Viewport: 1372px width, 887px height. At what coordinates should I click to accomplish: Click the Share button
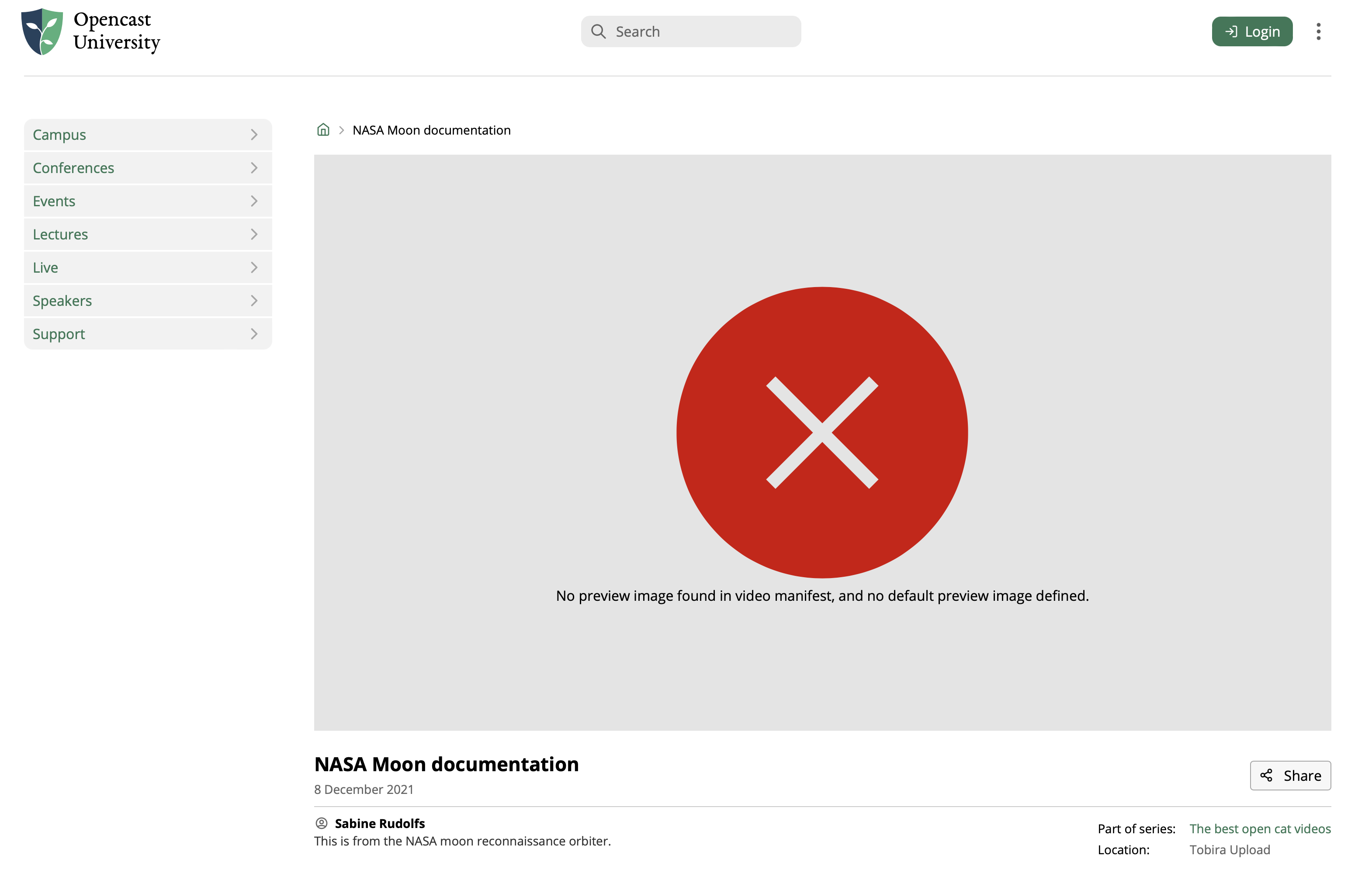(1290, 775)
